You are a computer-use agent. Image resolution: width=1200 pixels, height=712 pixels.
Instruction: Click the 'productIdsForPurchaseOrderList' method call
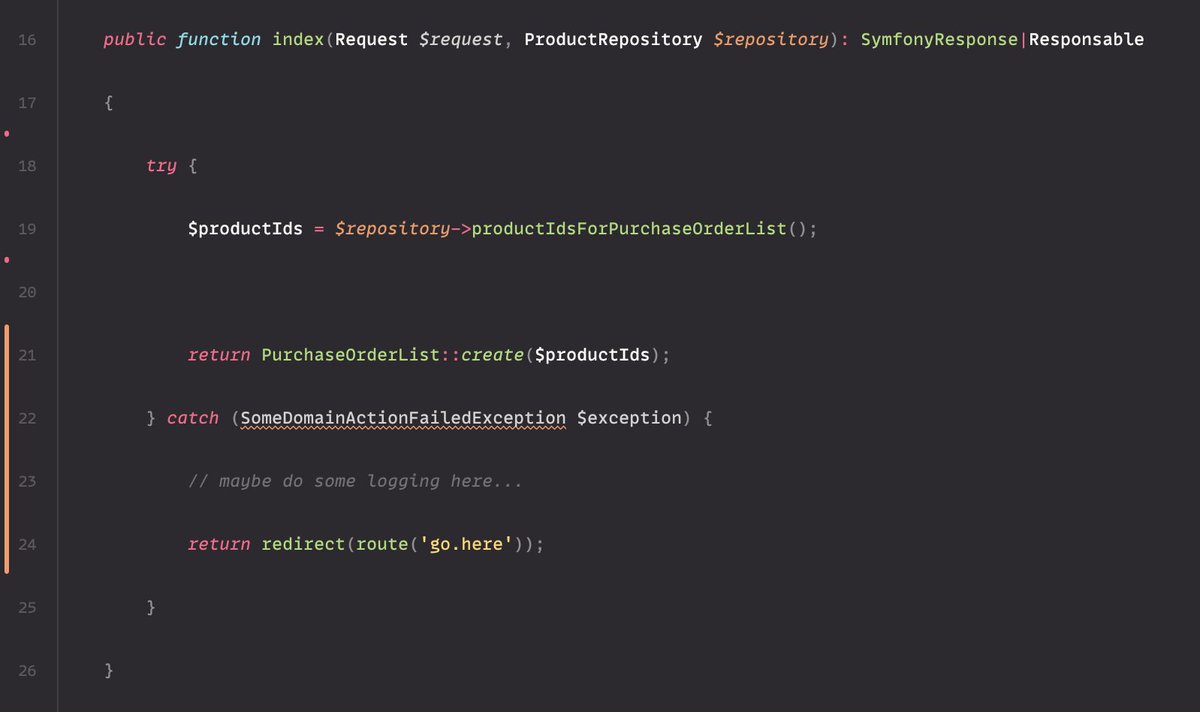coord(629,229)
